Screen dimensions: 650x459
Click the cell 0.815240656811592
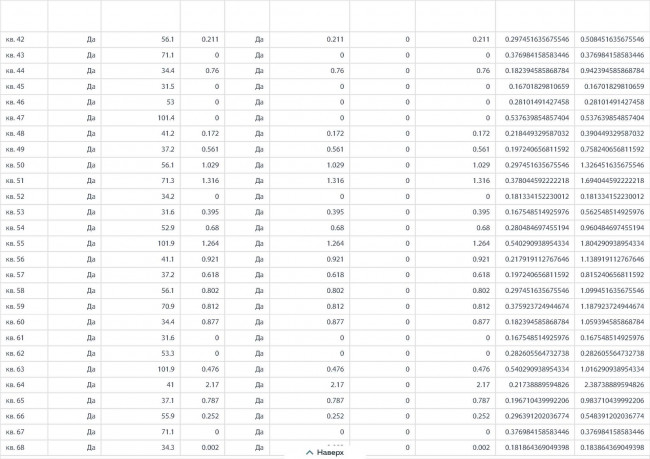pyautogui.click(x=612, y=275)
